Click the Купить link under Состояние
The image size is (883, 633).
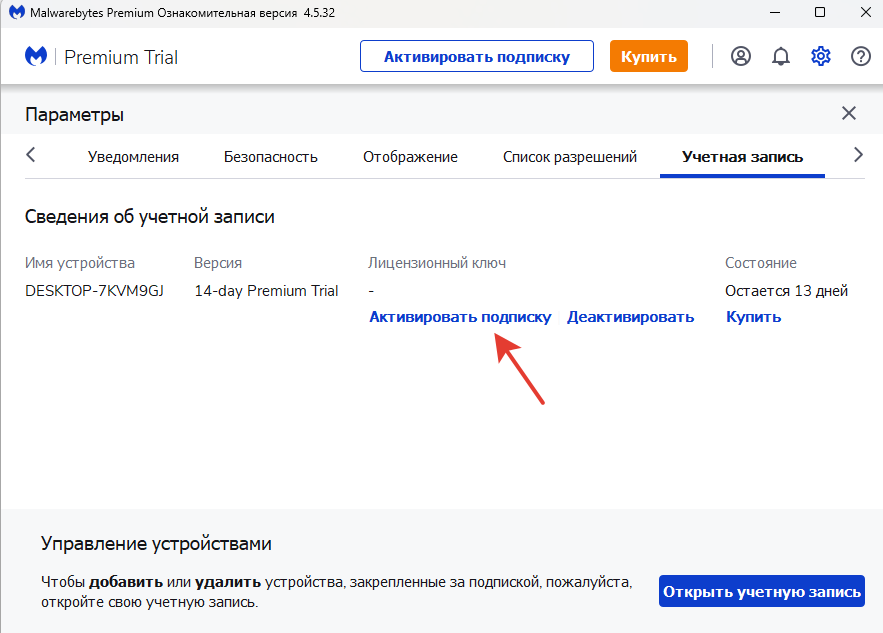pyautogui.click(x=753, y=317)
